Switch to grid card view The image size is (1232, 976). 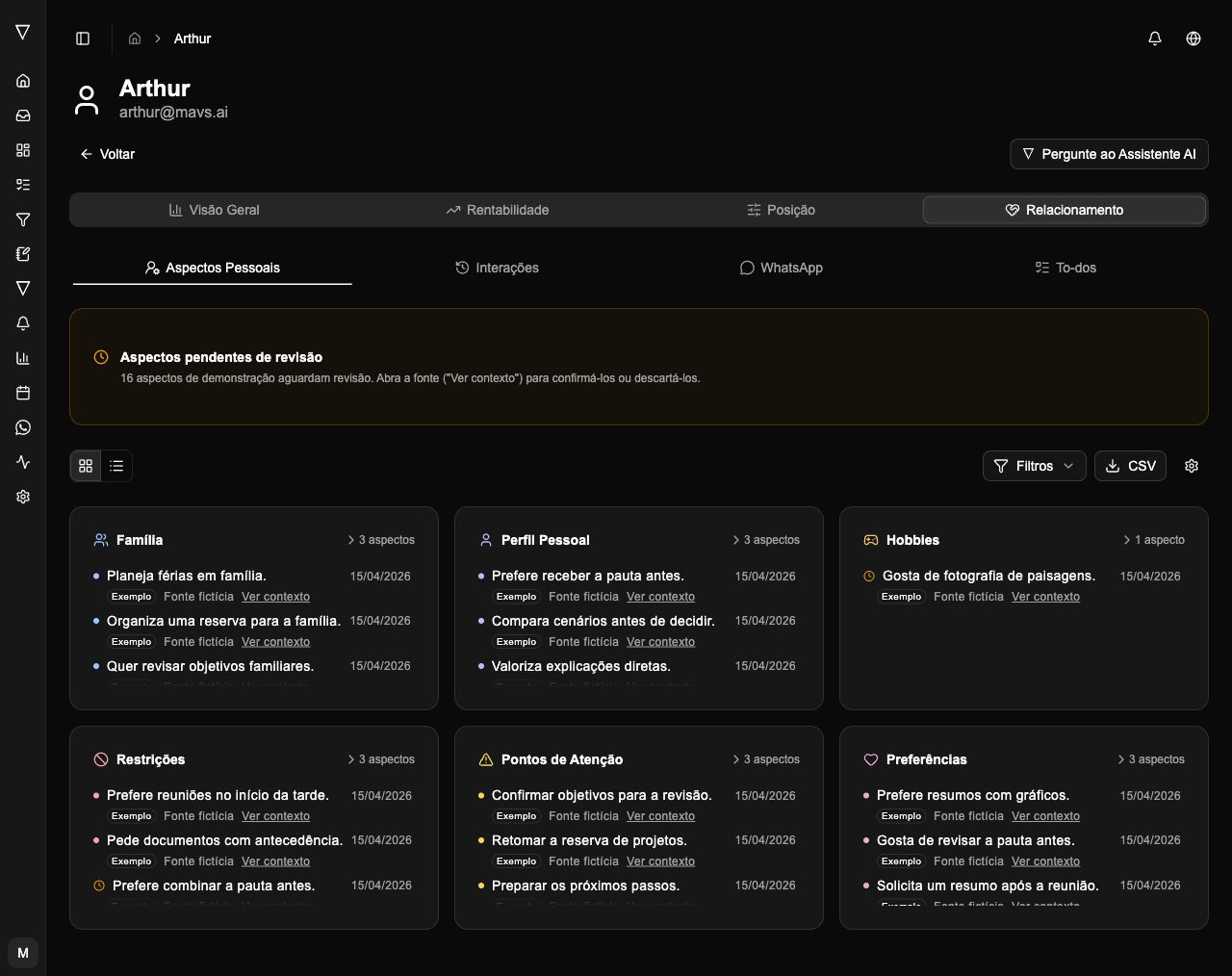point(86,466)
